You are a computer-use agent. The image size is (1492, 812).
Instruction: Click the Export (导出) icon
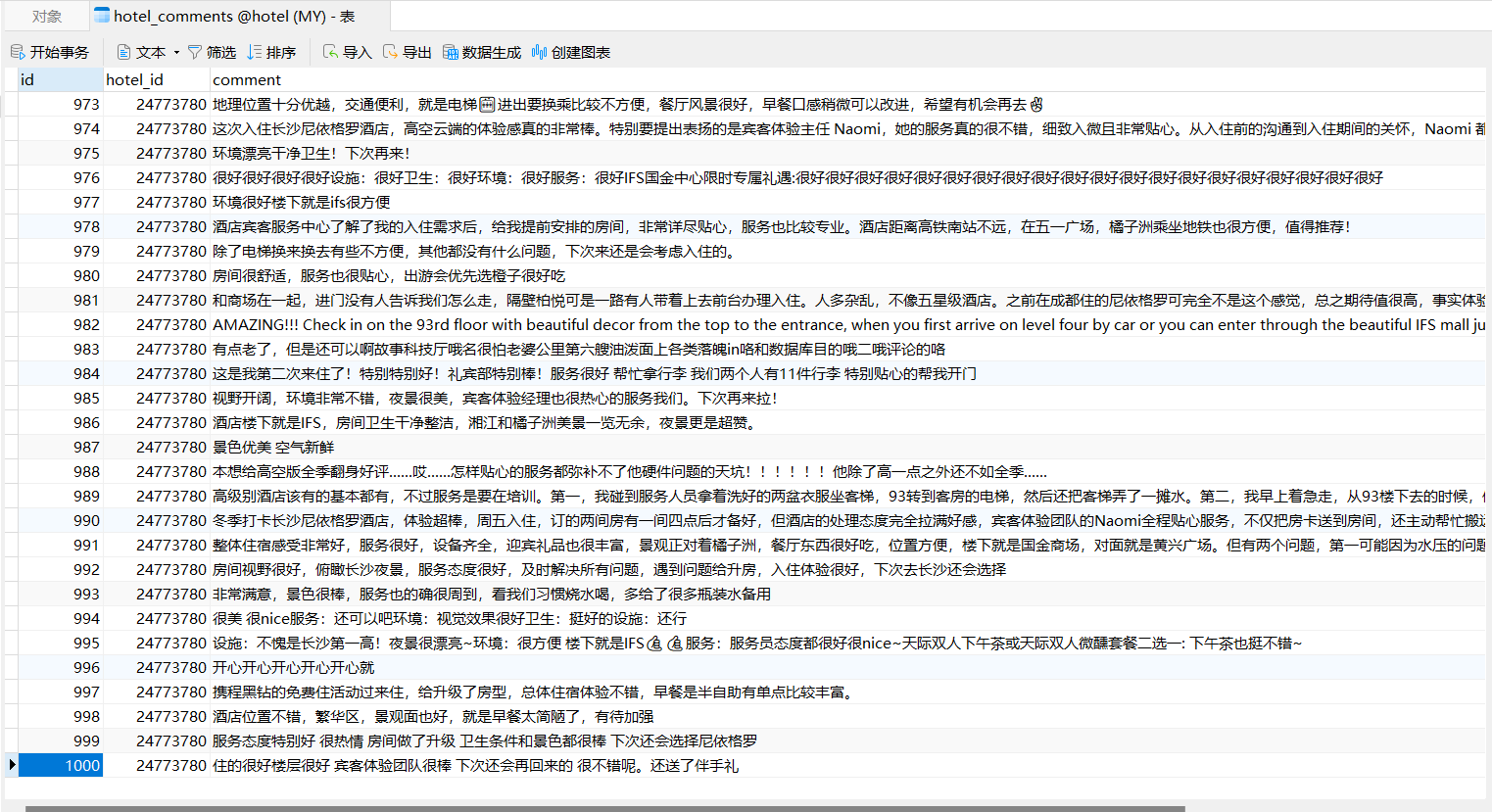(391, 52)
